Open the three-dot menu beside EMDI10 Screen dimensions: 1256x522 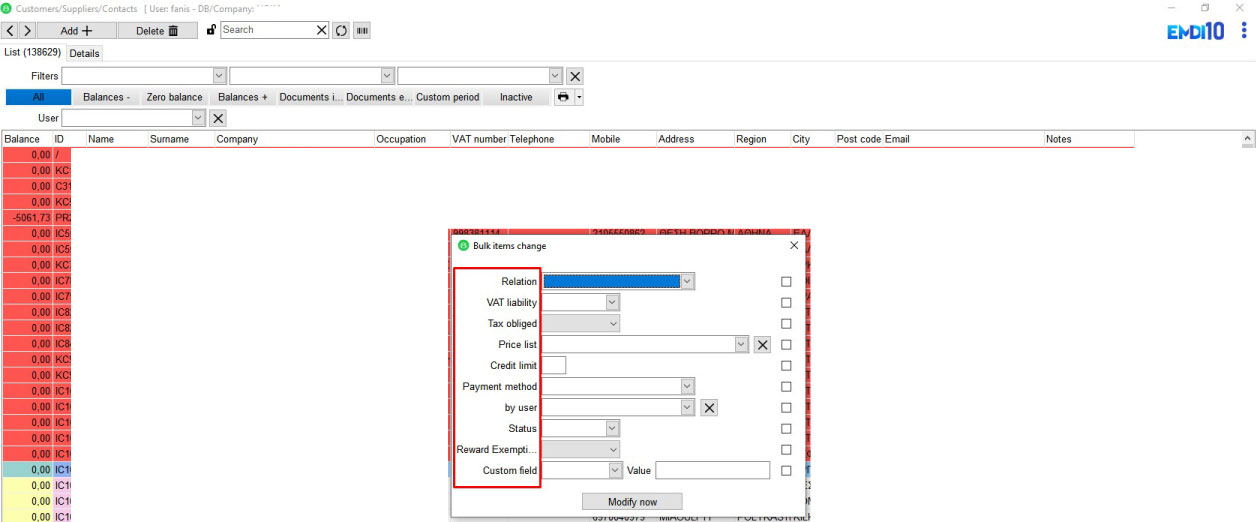(1244, 31)
